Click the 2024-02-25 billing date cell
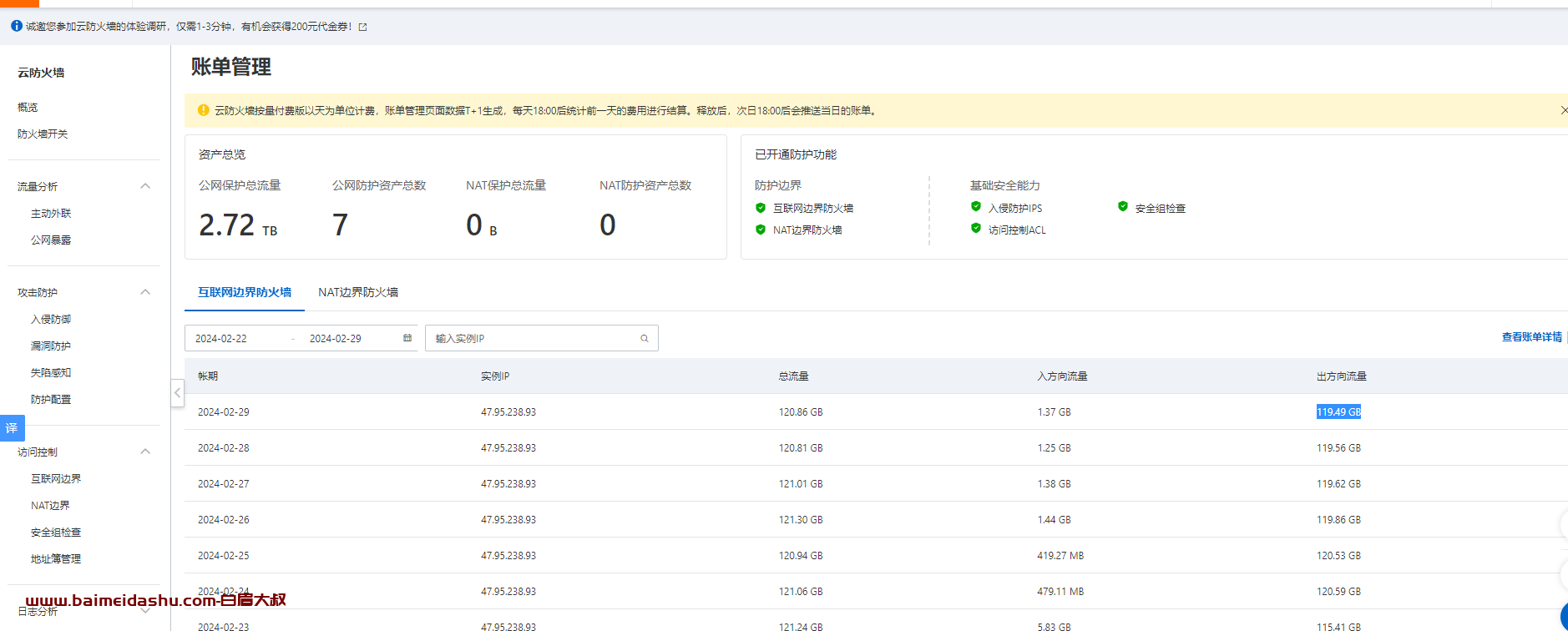Viewport: 1568px width, 631px height. tap(224, 556)
